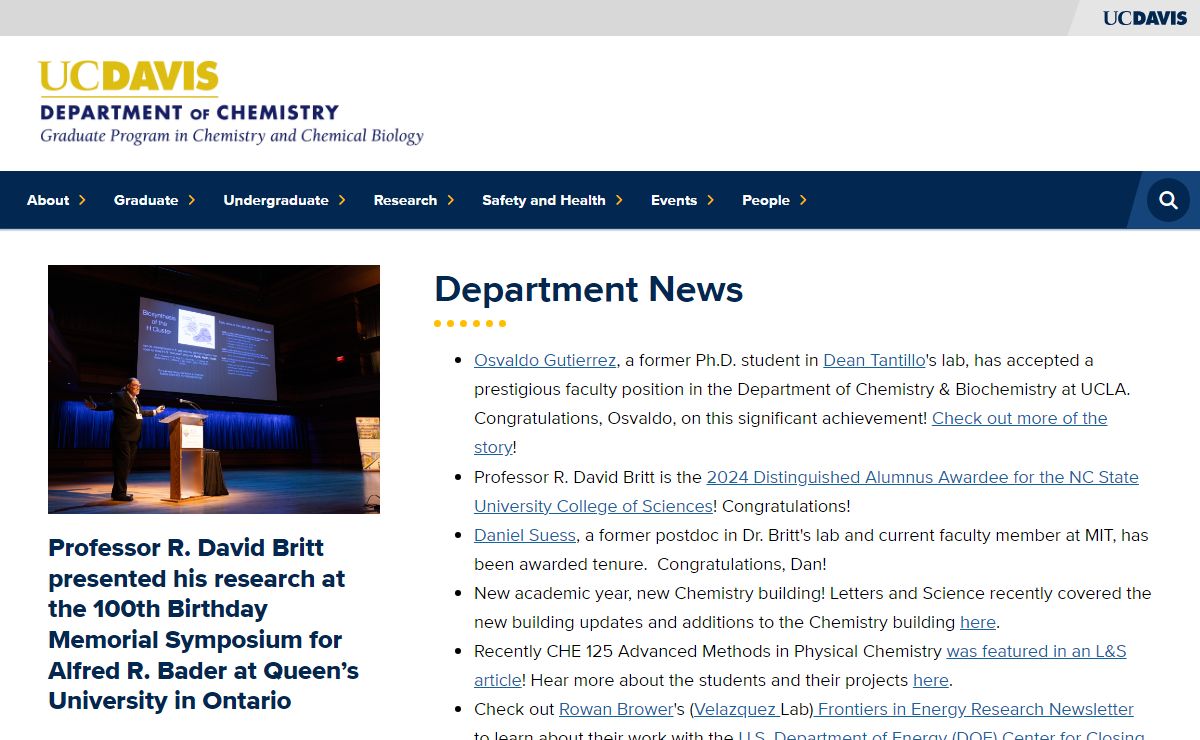Viewport: 1200px width, 740px height.
Task: Open the search magnifier icon
Action: pyautogui.click(x=1168, y=200)
